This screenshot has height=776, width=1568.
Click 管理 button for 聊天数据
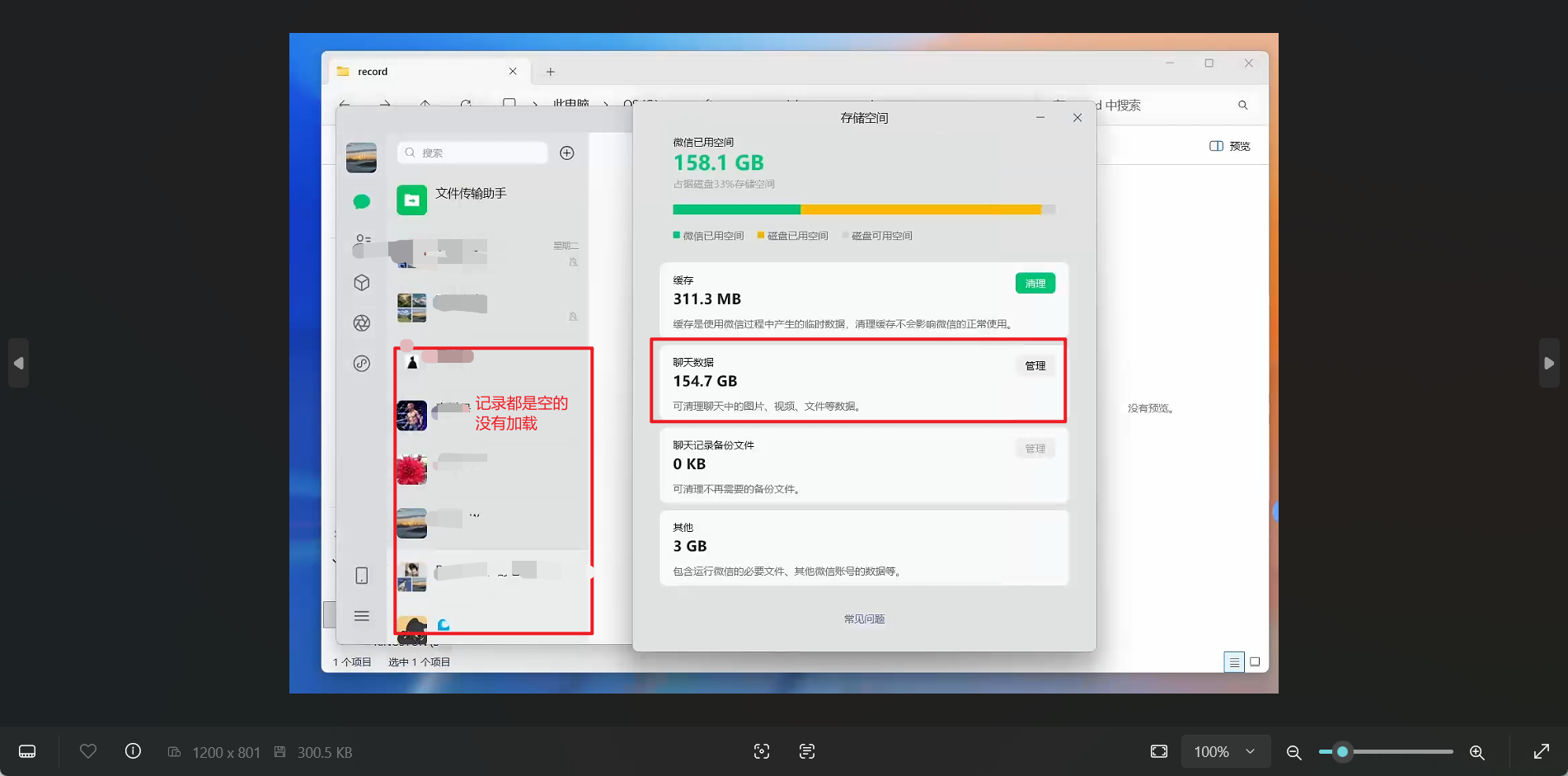click(x=1035, y=365)
